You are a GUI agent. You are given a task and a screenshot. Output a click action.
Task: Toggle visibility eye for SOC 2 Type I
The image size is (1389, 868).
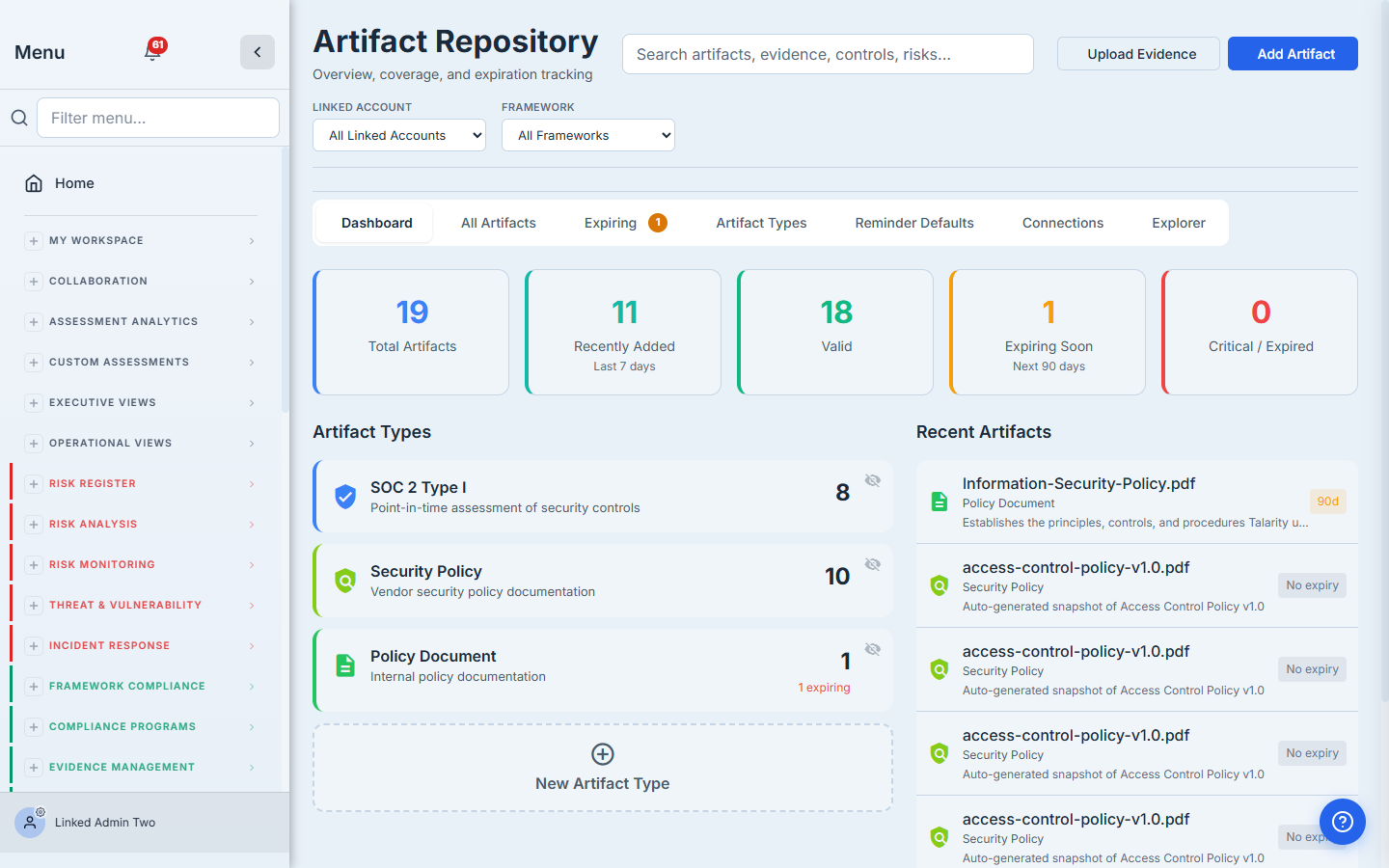coord(873,480)
